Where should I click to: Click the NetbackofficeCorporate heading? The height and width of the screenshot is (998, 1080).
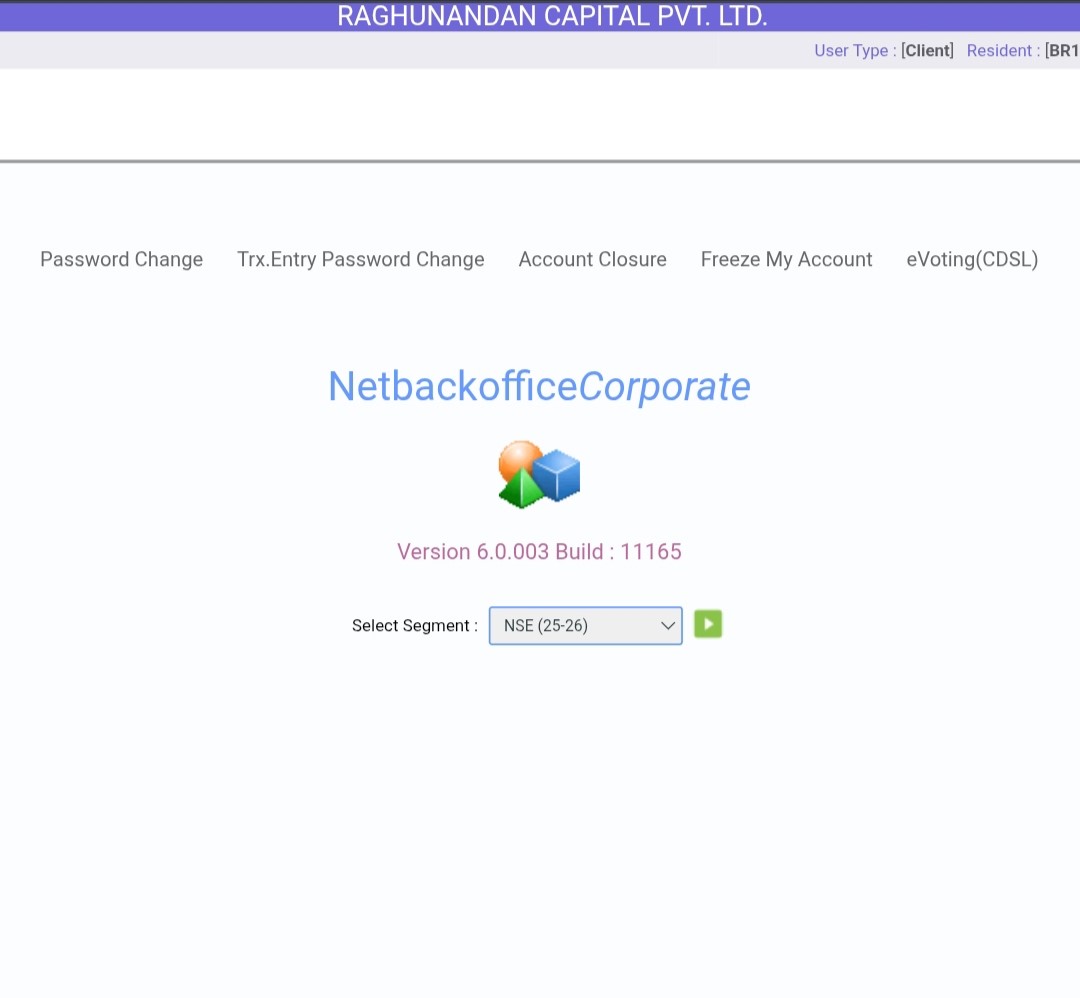(539, 387)
